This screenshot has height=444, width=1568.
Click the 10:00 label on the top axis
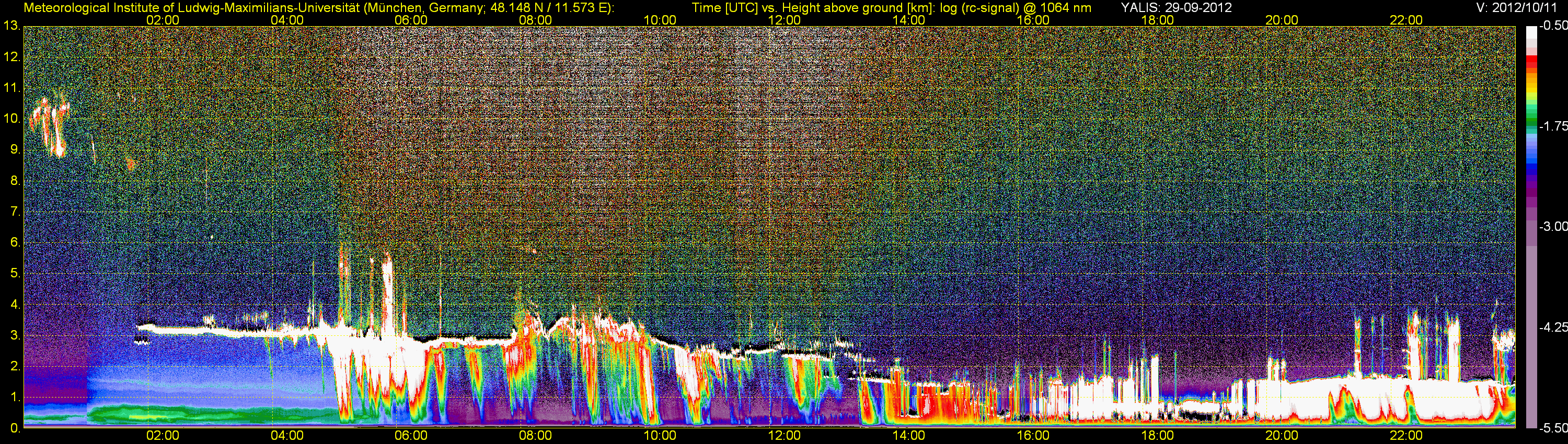660,20
